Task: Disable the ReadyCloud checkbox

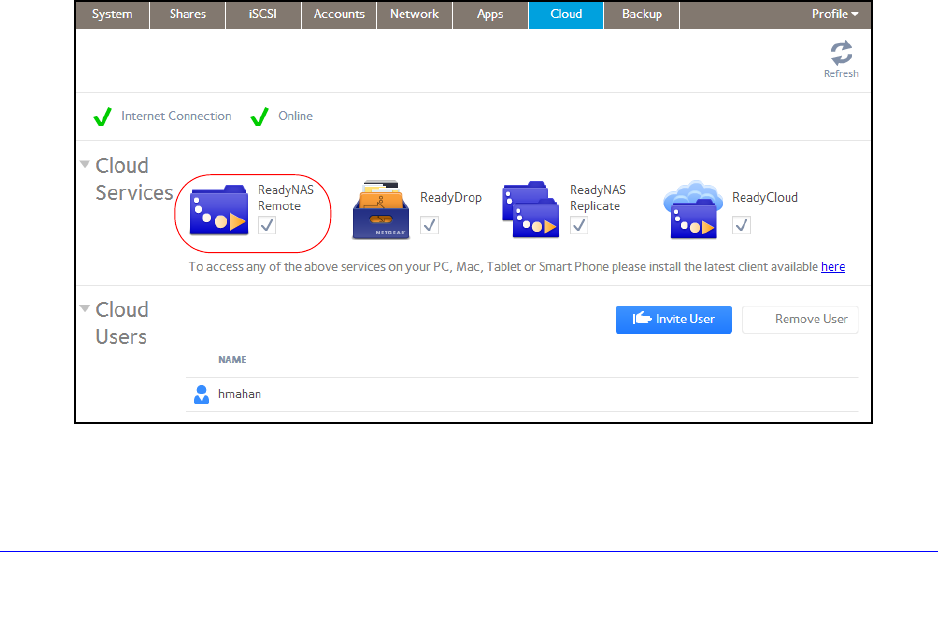Action: 741,226
